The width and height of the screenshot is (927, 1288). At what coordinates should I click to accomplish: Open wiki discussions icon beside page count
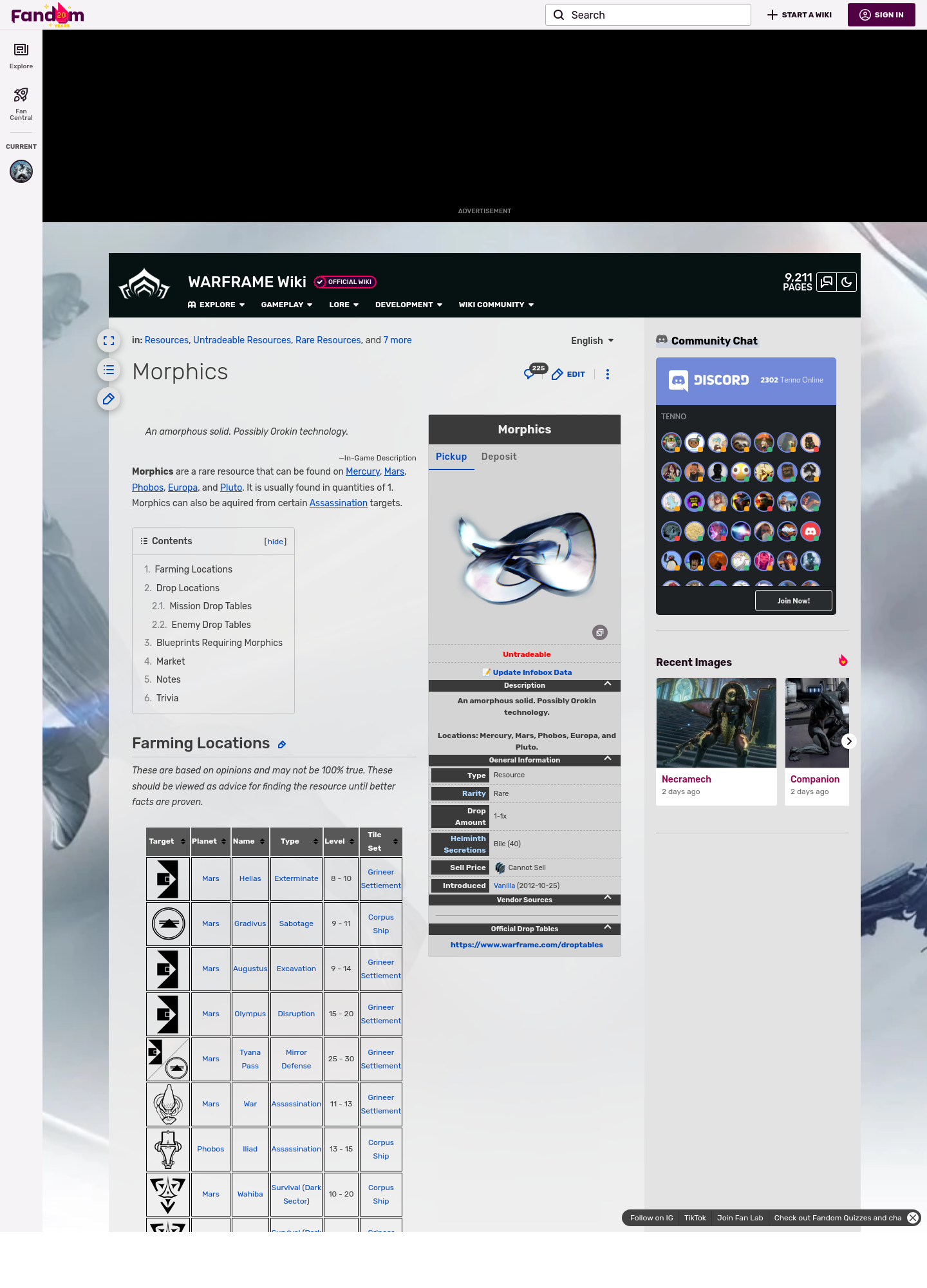pyautogui.click(x=827, y=282)
